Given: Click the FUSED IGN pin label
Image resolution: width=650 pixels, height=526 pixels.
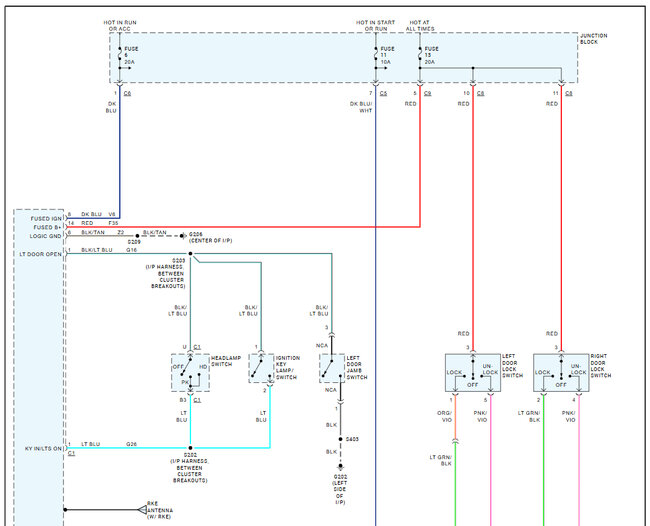Looking at the screenshot, I should pyautogui.click(x=46, y=218).
